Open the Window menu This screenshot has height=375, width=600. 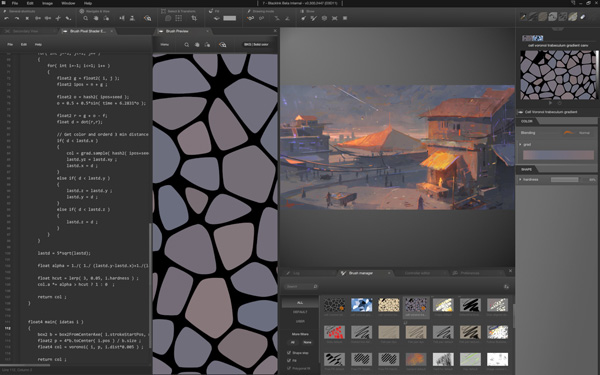click(68, 3)
